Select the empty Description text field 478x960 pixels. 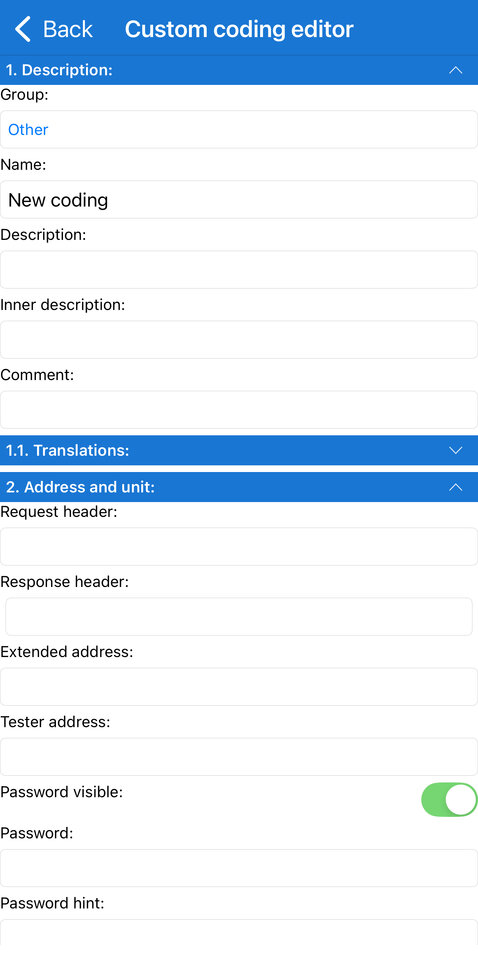pos(239,269)
